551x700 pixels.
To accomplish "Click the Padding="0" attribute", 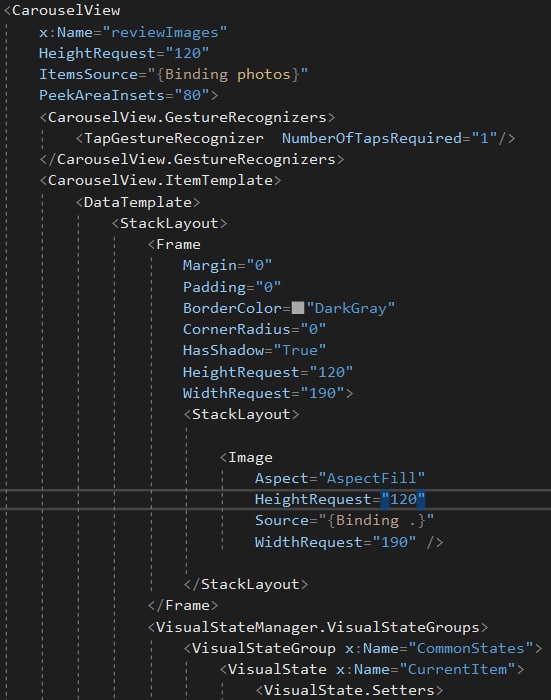I will pos(232,287).
